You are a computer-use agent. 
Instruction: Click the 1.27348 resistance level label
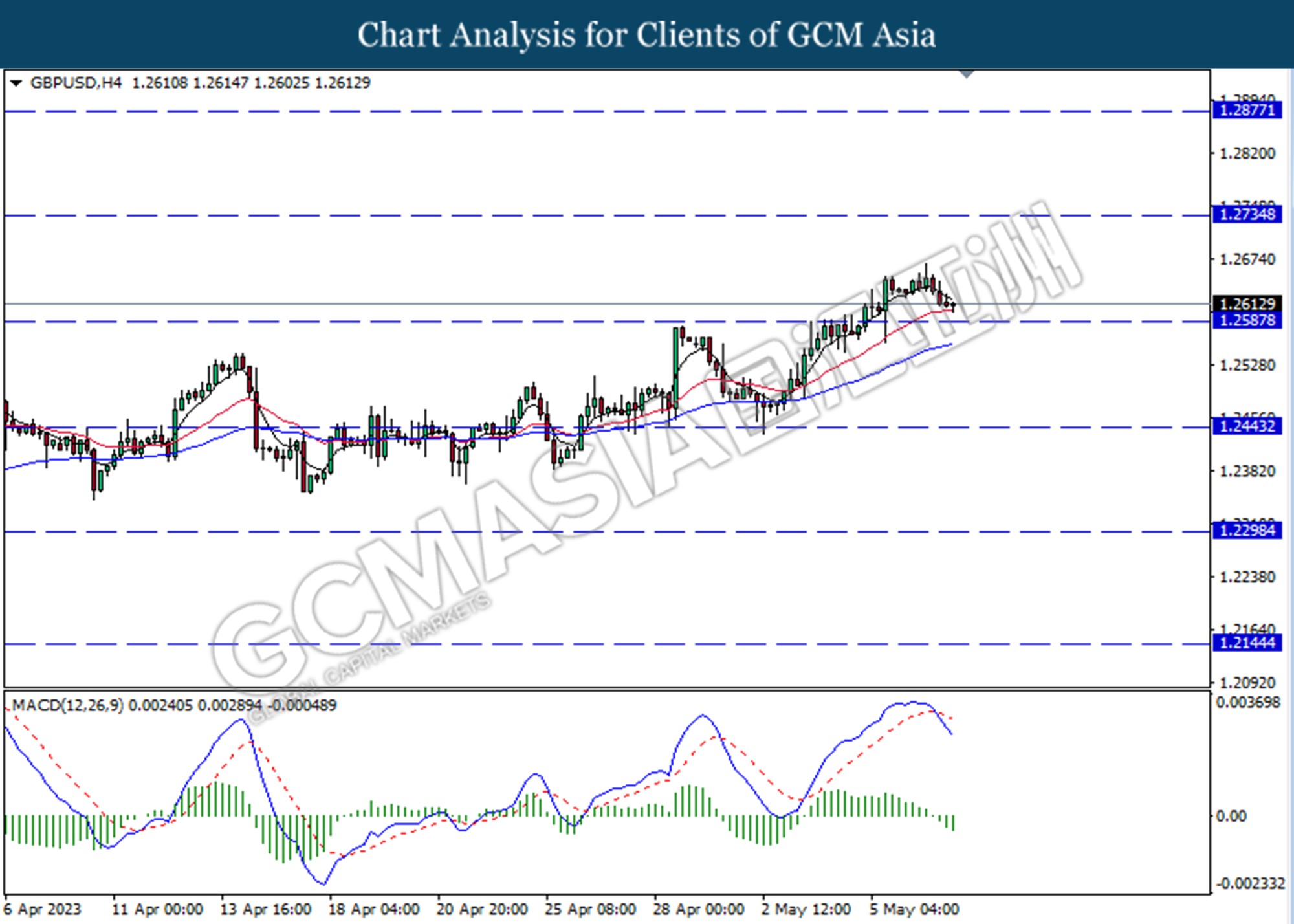(1247, 214)
